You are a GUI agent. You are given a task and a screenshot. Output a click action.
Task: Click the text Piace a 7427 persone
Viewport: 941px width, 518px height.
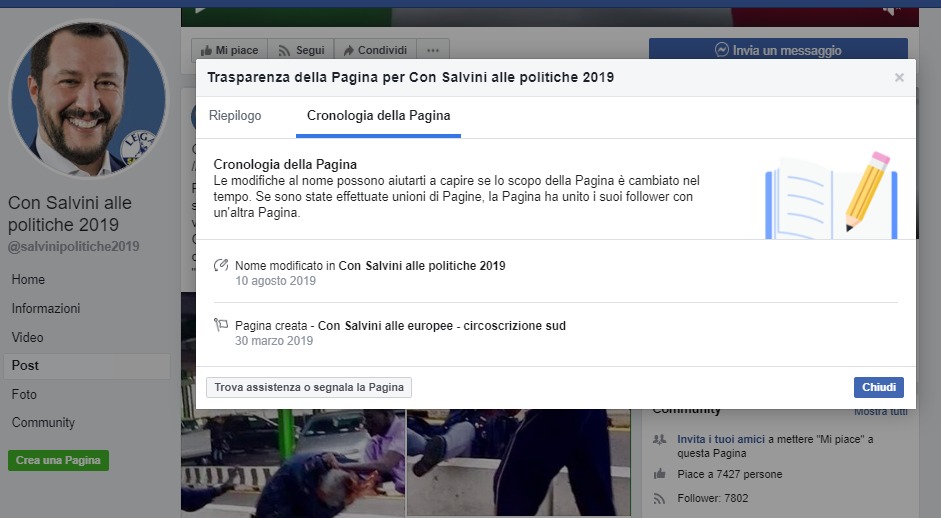730,474
